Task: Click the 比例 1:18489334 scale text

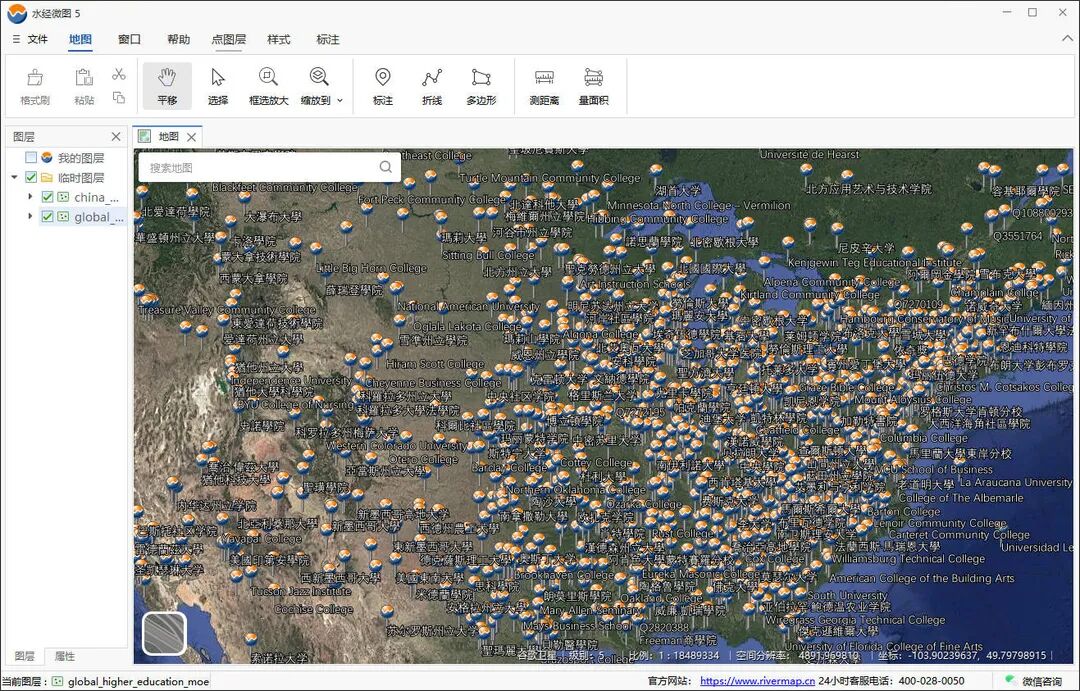Action: (x=674, y=655)
